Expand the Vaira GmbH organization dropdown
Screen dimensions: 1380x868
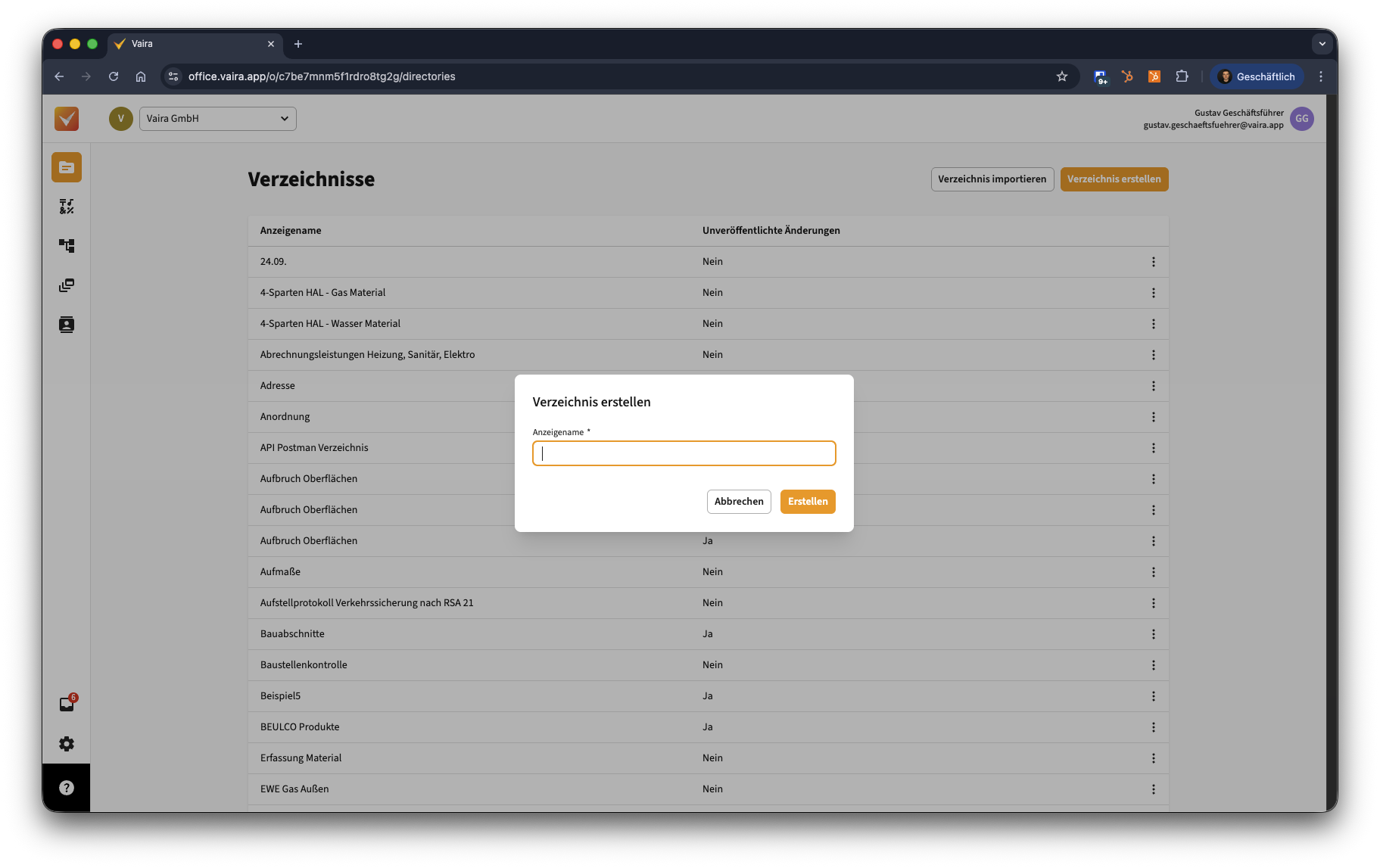point(218,119)
